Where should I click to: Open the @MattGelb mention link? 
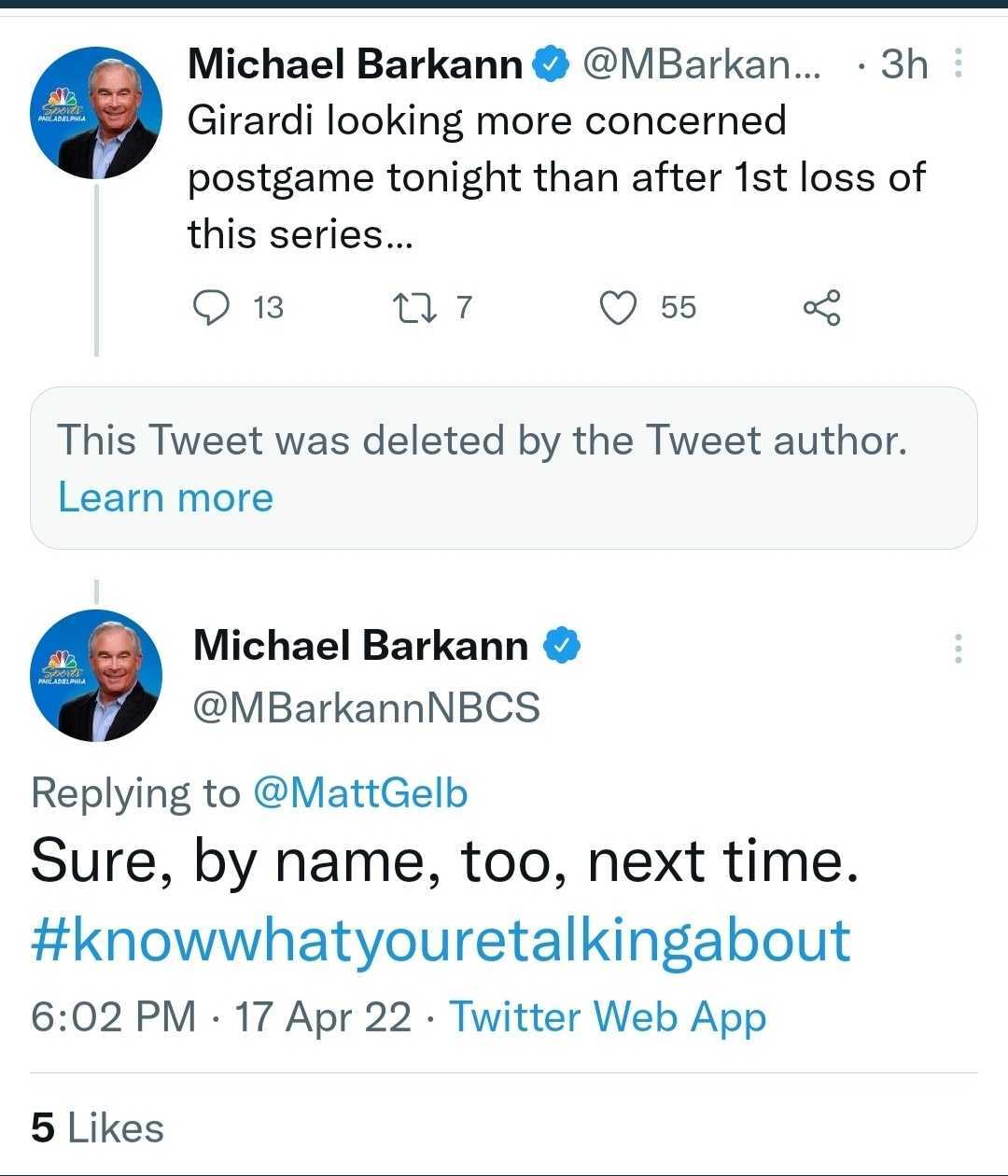tap(359, 792)
